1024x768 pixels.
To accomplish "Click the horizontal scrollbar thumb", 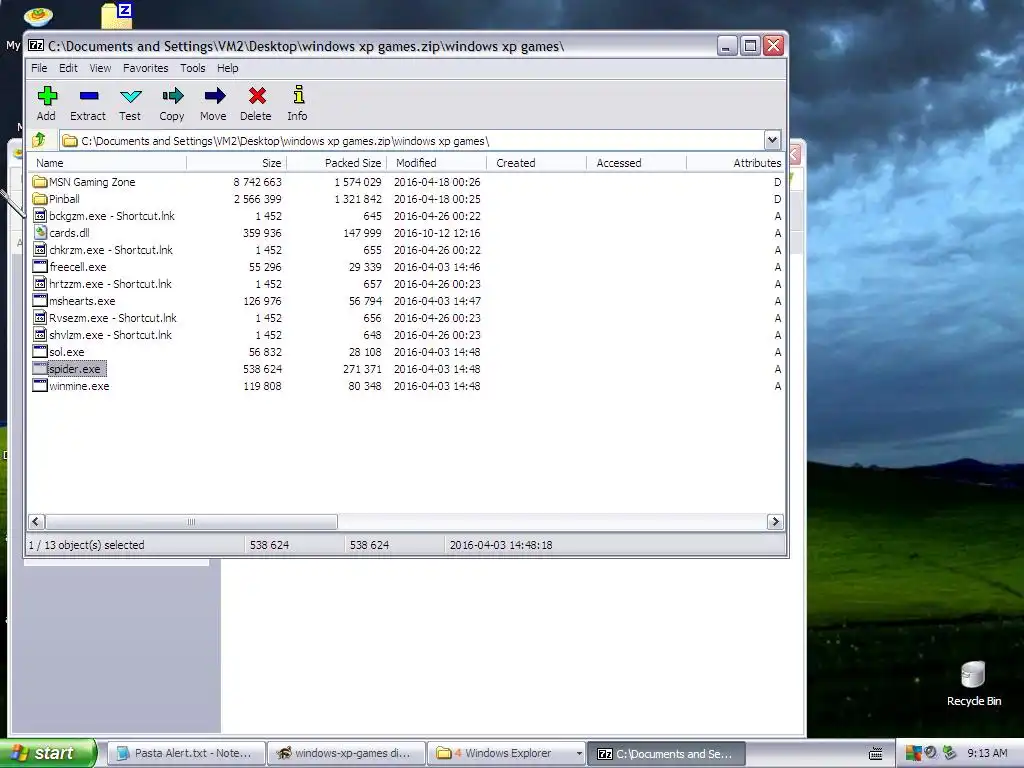I will (191, 522).
